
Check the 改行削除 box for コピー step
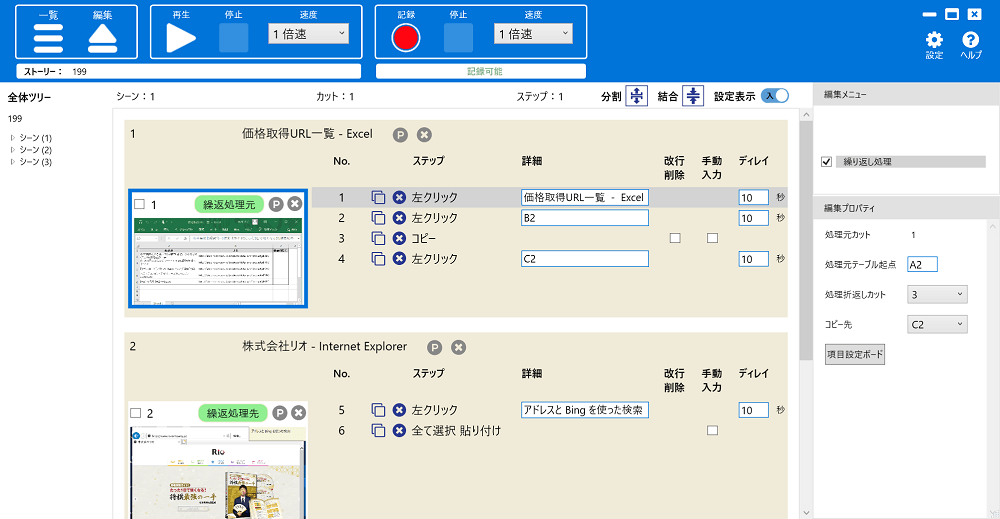675,239
